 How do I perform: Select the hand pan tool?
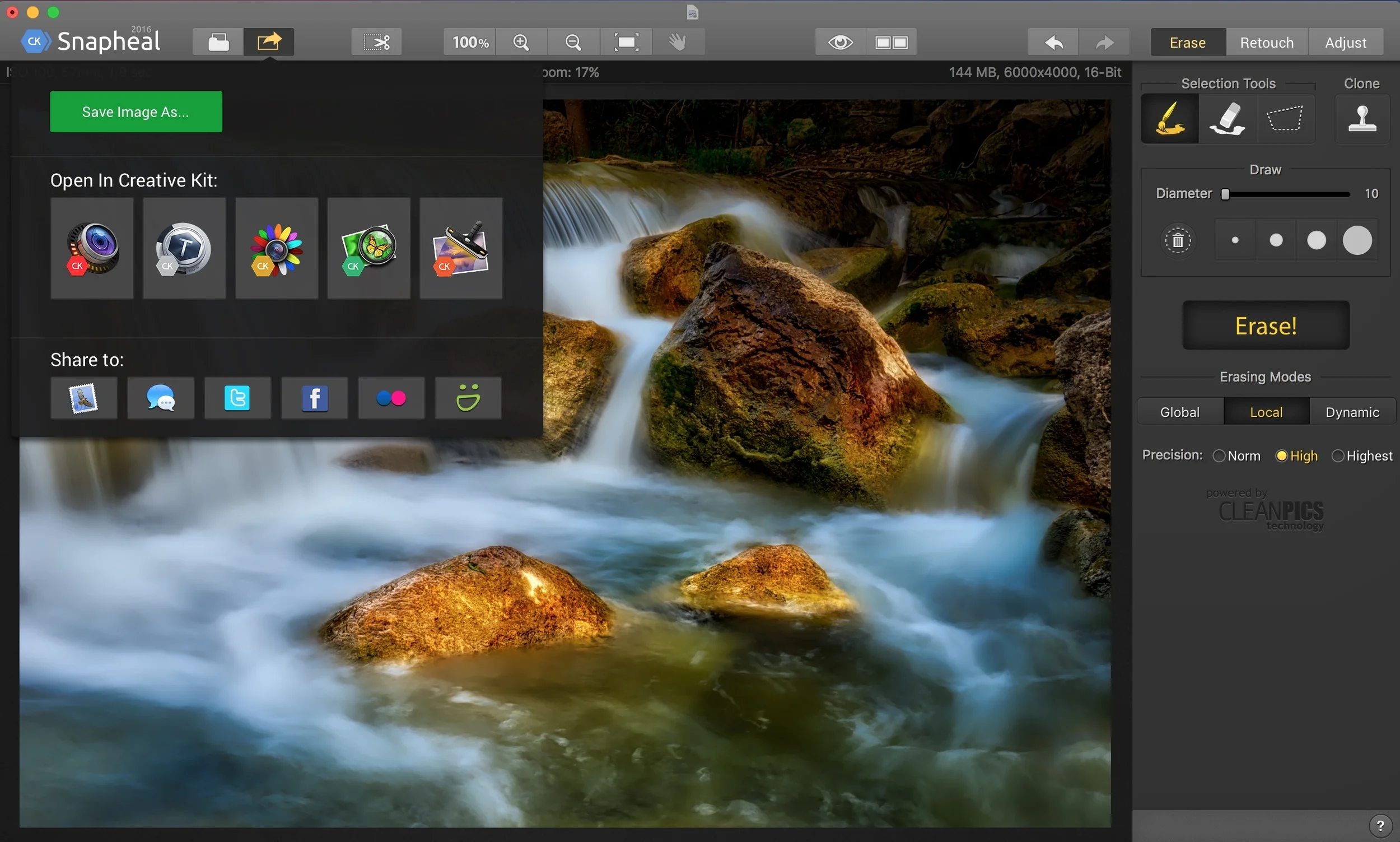(x=678, y=42)
